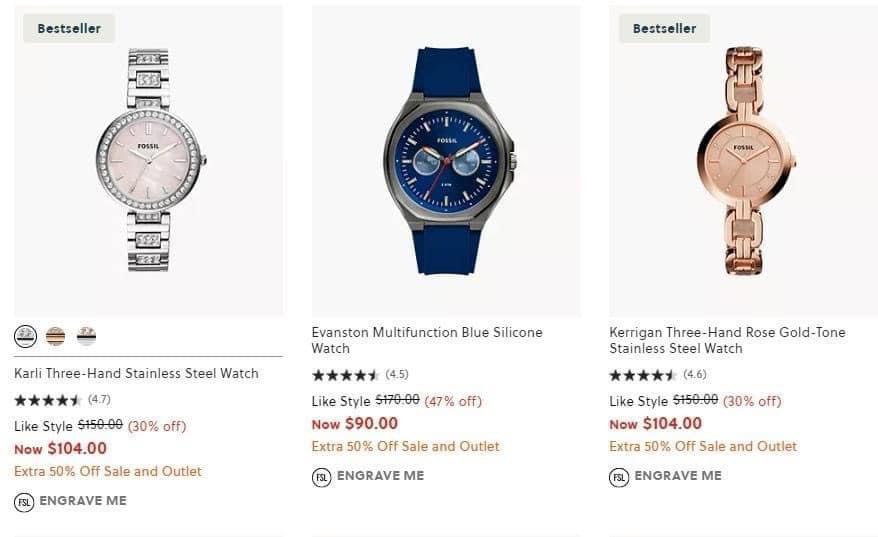Click ENGRAVE ME text under Kerrigan watch
Image resolution: width=878 pixels, height=537 pixels.
677,476
